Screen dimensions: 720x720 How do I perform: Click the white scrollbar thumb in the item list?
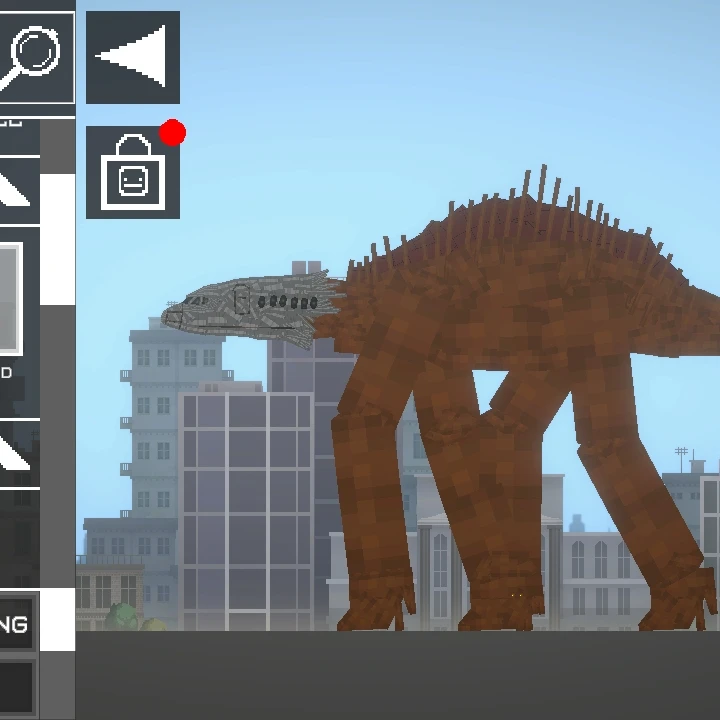click(x=58, y=239)
